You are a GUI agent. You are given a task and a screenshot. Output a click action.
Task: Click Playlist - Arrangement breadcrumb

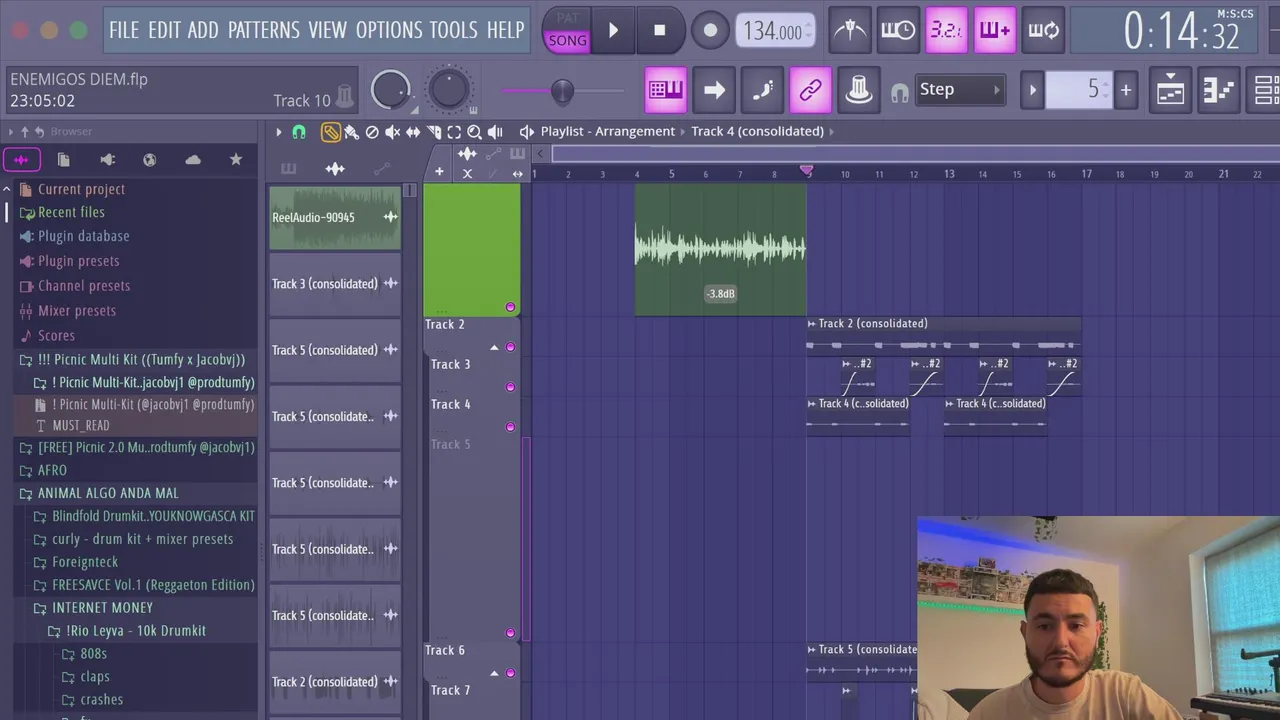[608, 131]
